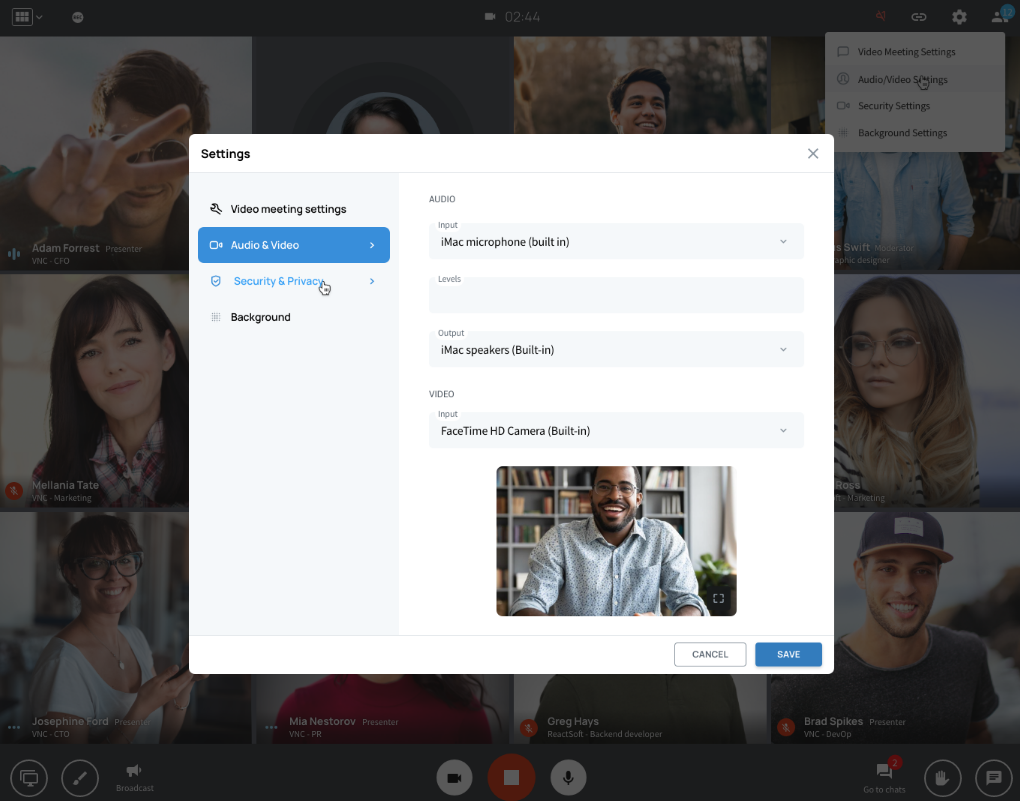Screen dimensions: 1020x801
Task: Click the Mellania Tate participant name
Action: tap(65, 485)
